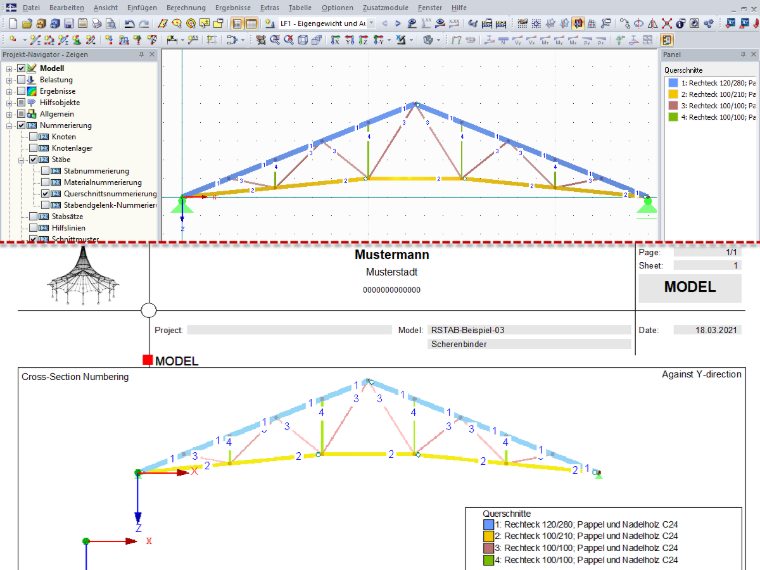
Task: Collapse the Stäbe tree node
Action: pyautogui.click(x=21, y=159)
